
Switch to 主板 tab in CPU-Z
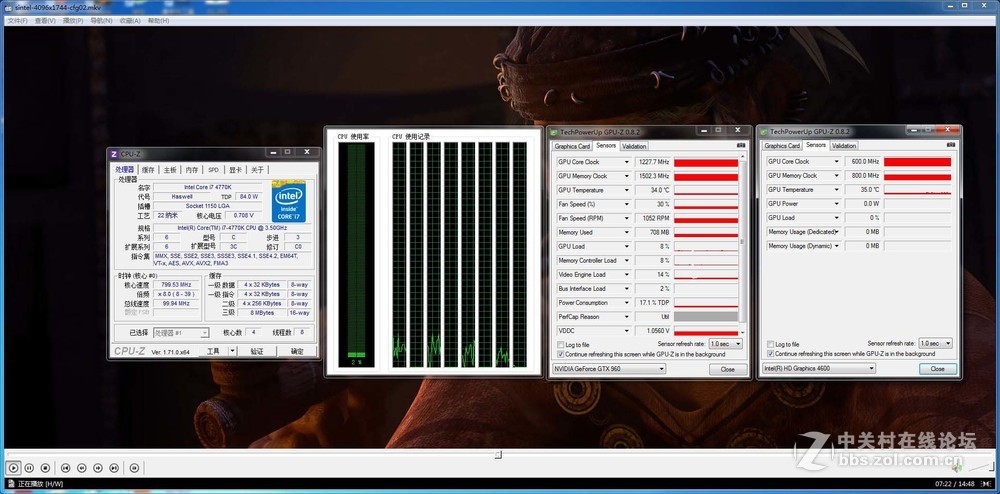[x=170, y=170]
